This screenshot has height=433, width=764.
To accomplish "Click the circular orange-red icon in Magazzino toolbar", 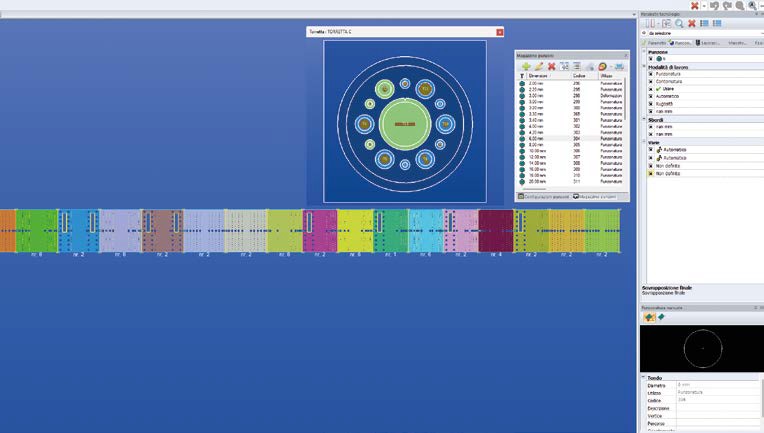I will click(603, 66).
